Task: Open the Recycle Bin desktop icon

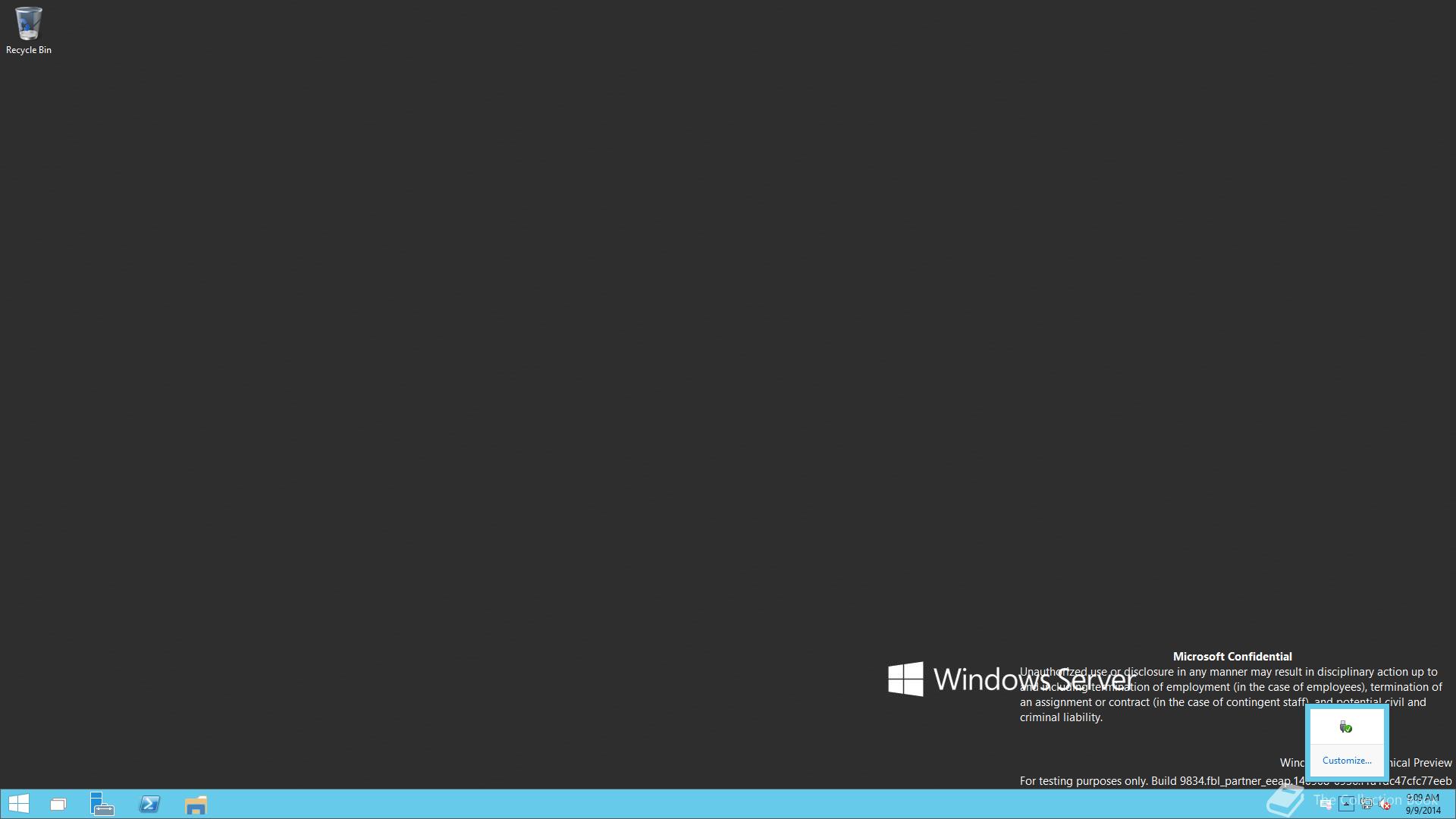Action: click(28, 30)
